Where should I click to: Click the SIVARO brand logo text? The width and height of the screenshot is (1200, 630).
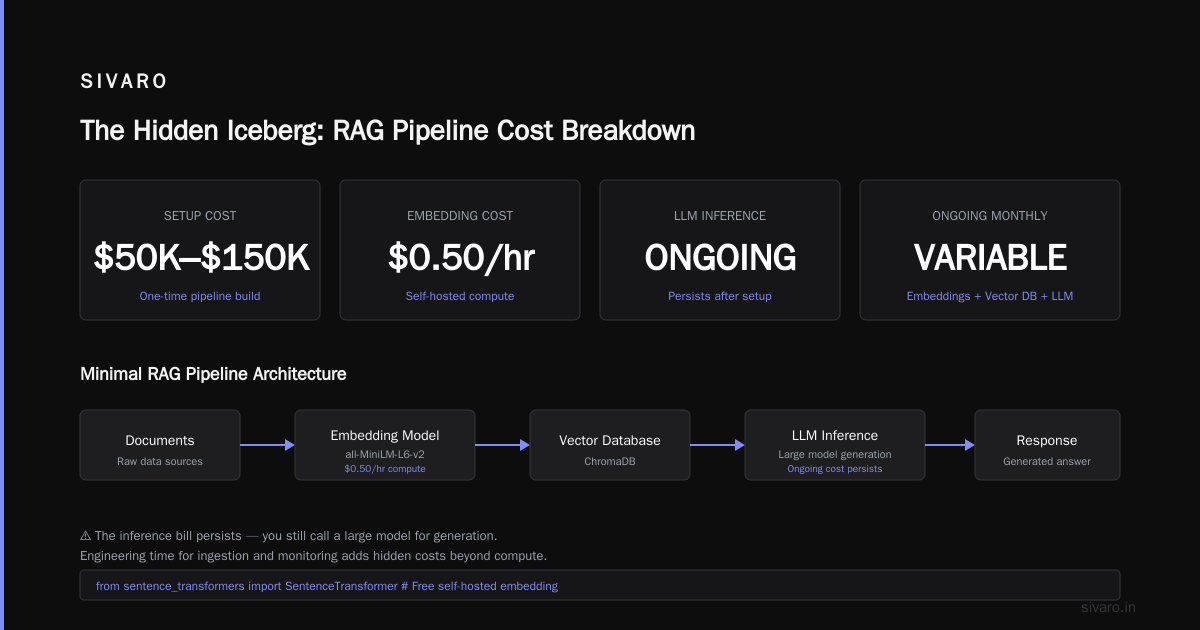pos(124,82)
